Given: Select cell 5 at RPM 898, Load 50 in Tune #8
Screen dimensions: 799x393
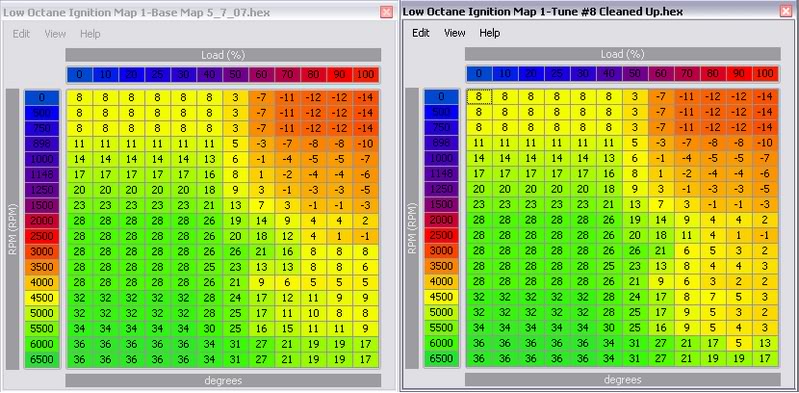Looking at the screenshot, I should point(635,143).
